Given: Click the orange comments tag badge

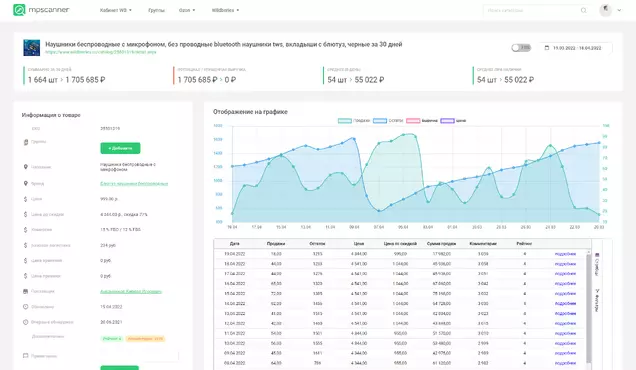Looking at the screenshot, I should (145, 338).
